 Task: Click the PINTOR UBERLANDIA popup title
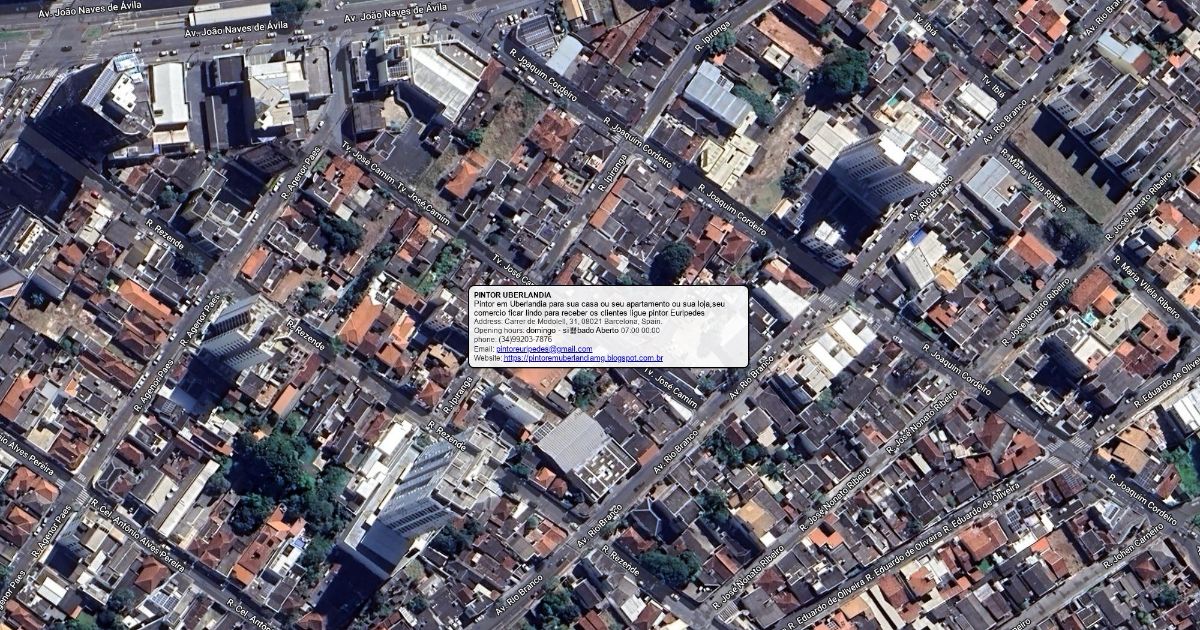point(511,296)
